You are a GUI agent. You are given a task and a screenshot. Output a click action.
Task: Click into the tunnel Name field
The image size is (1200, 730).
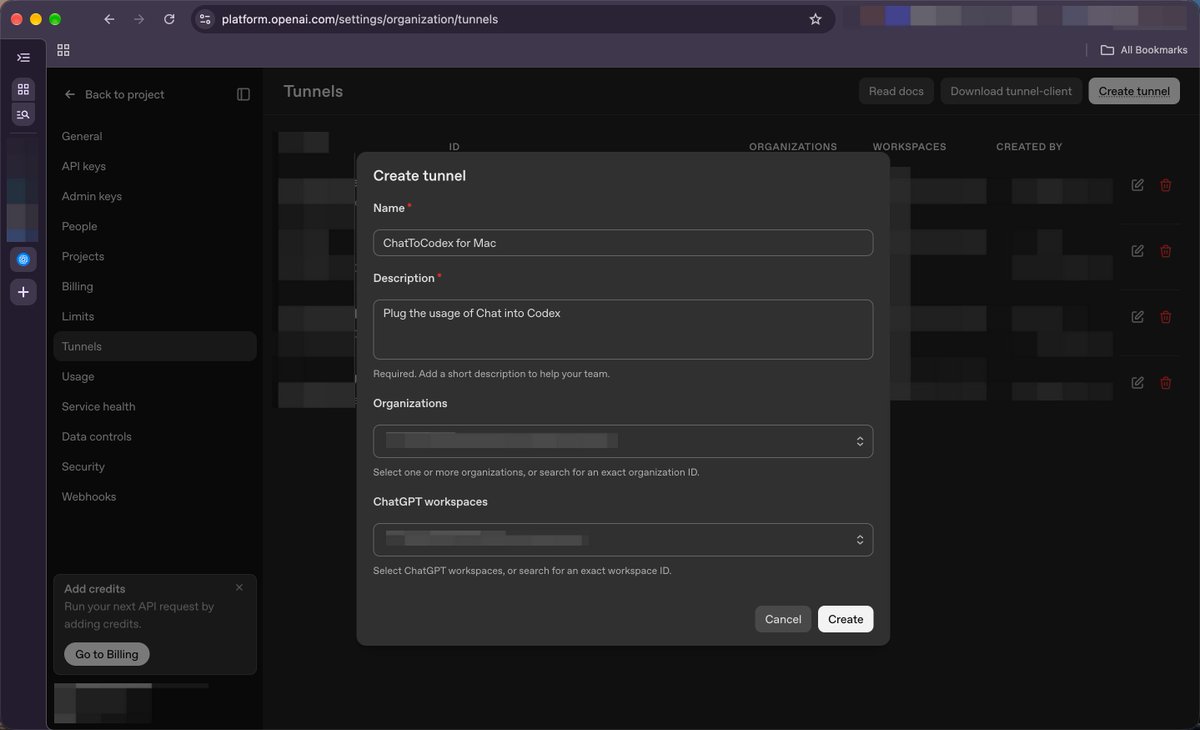click(x=623, y=243)
